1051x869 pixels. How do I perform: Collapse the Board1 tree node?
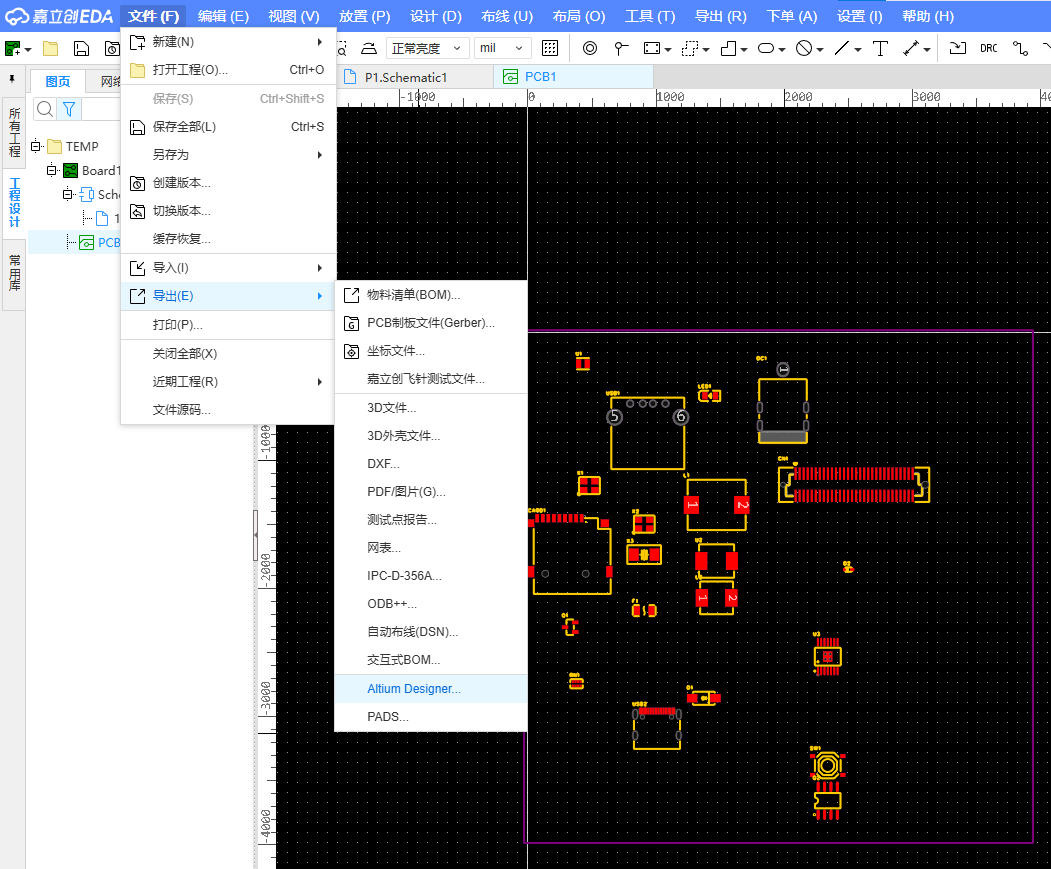coord(52,170)
